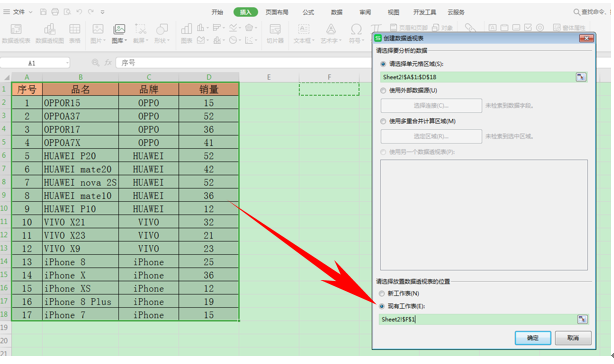Click the undo icon
Image resolution: width=614 pixels, height=364 pixels.
[79, 12]
